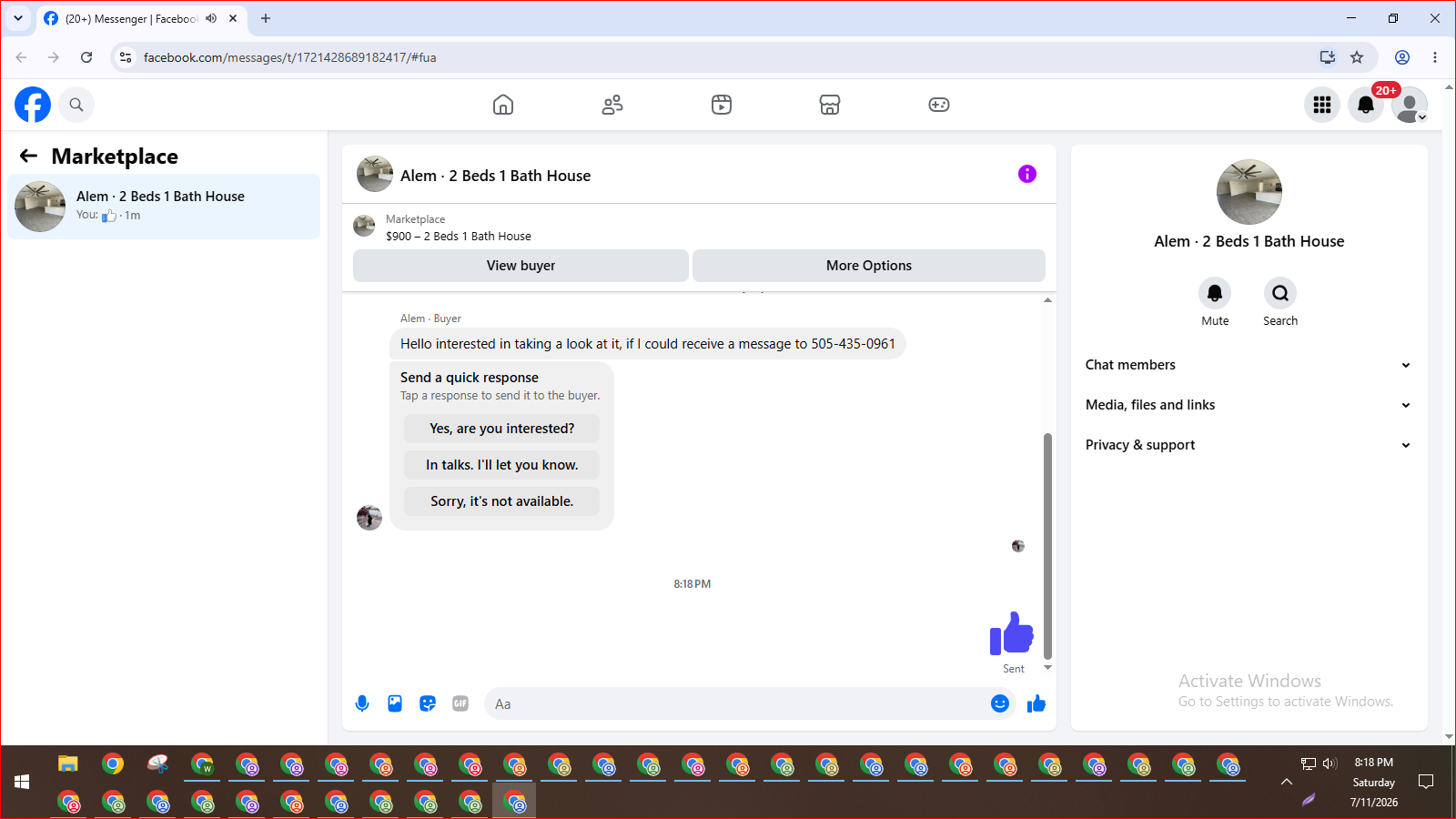Image resolution: width=1456 pixels, height=819 pixels.
Task: Go back using the Marketplace back arrow
Action: coord(29,156)
